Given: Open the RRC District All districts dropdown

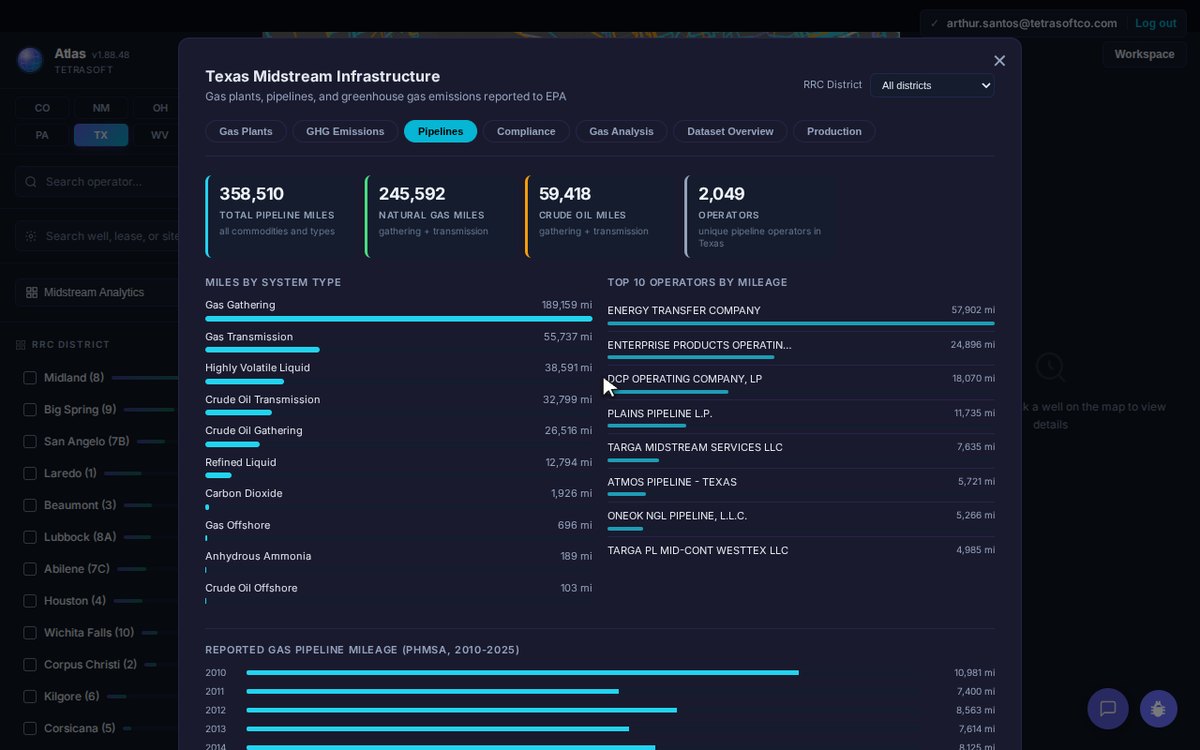Looking at the screenshot, I should (932, 85).
